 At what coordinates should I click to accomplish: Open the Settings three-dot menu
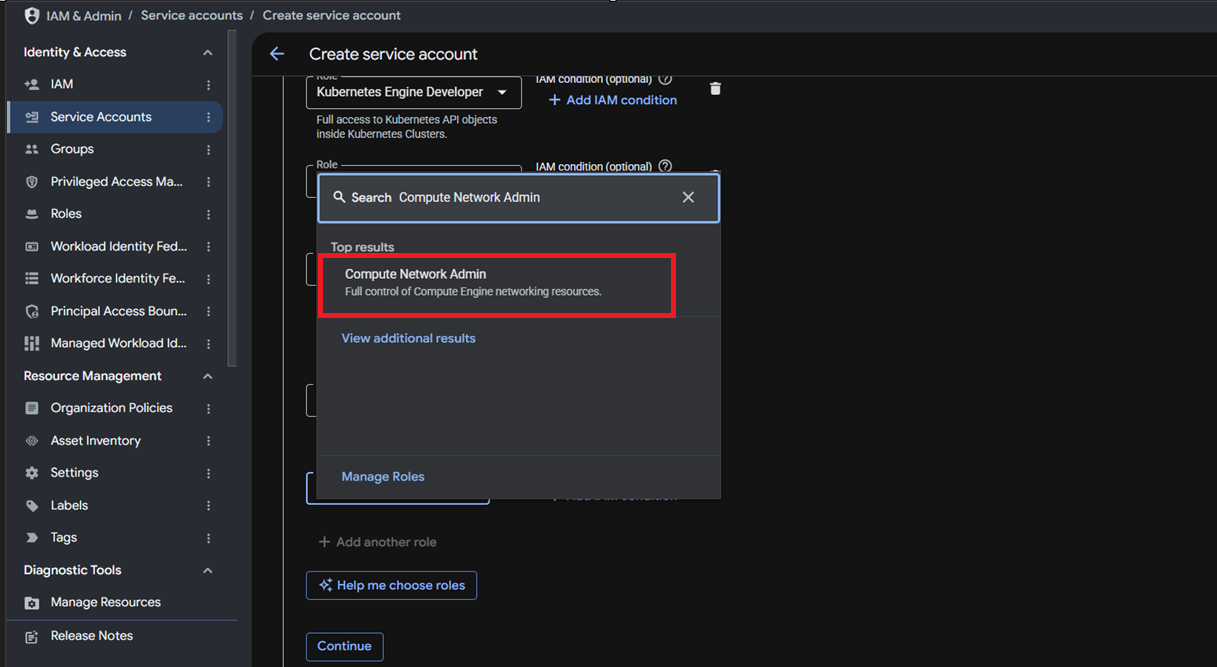(x=208, y=473)
